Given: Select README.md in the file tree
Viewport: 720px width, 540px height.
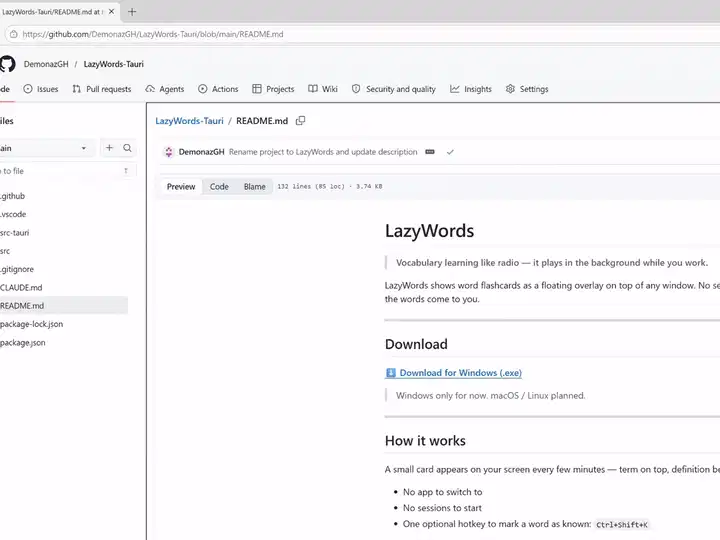Looking at the screenshot, I should pos(63,306).
